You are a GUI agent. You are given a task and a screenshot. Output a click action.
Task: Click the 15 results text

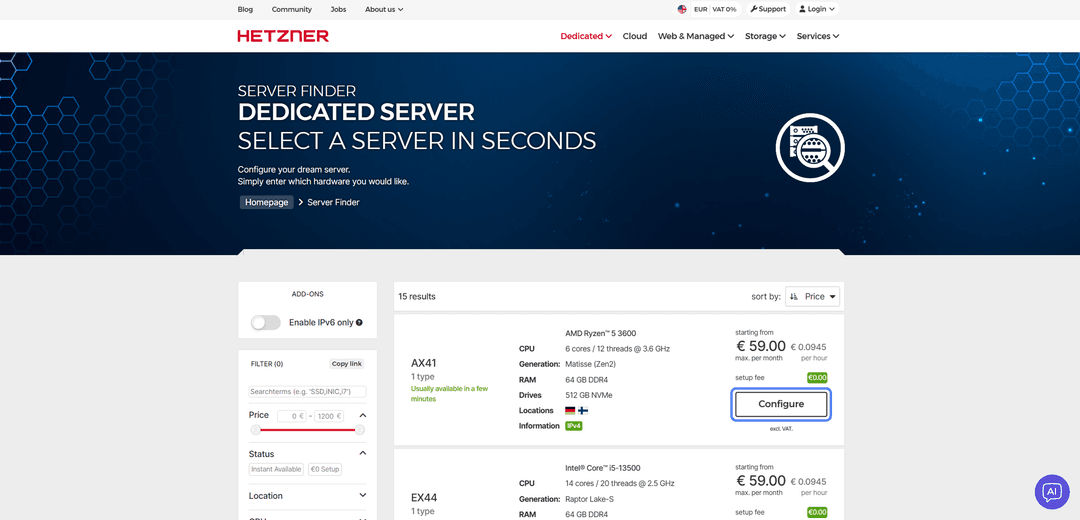pyautogui.click(x=417, y=297)
